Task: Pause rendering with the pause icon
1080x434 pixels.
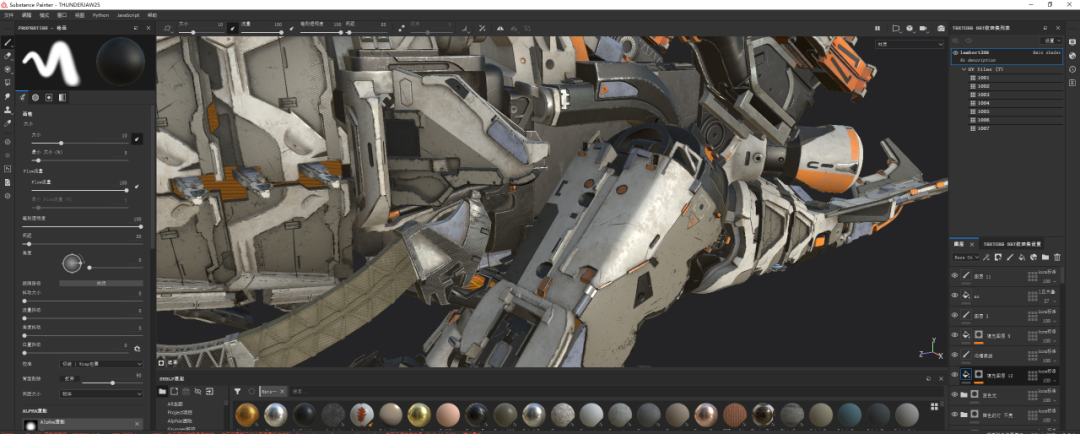Action: (x=878, y=28)
